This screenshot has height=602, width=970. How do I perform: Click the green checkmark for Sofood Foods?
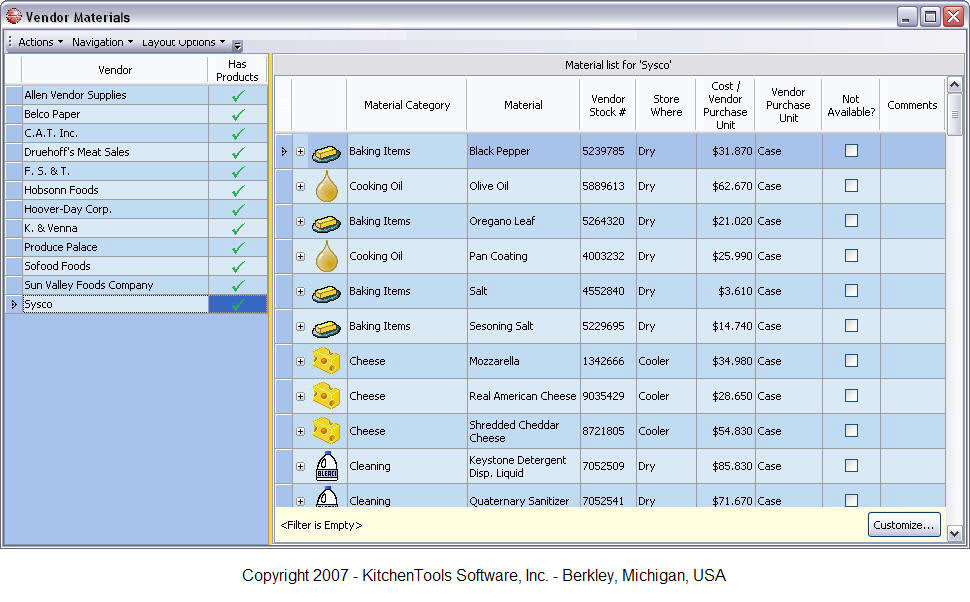238,267
